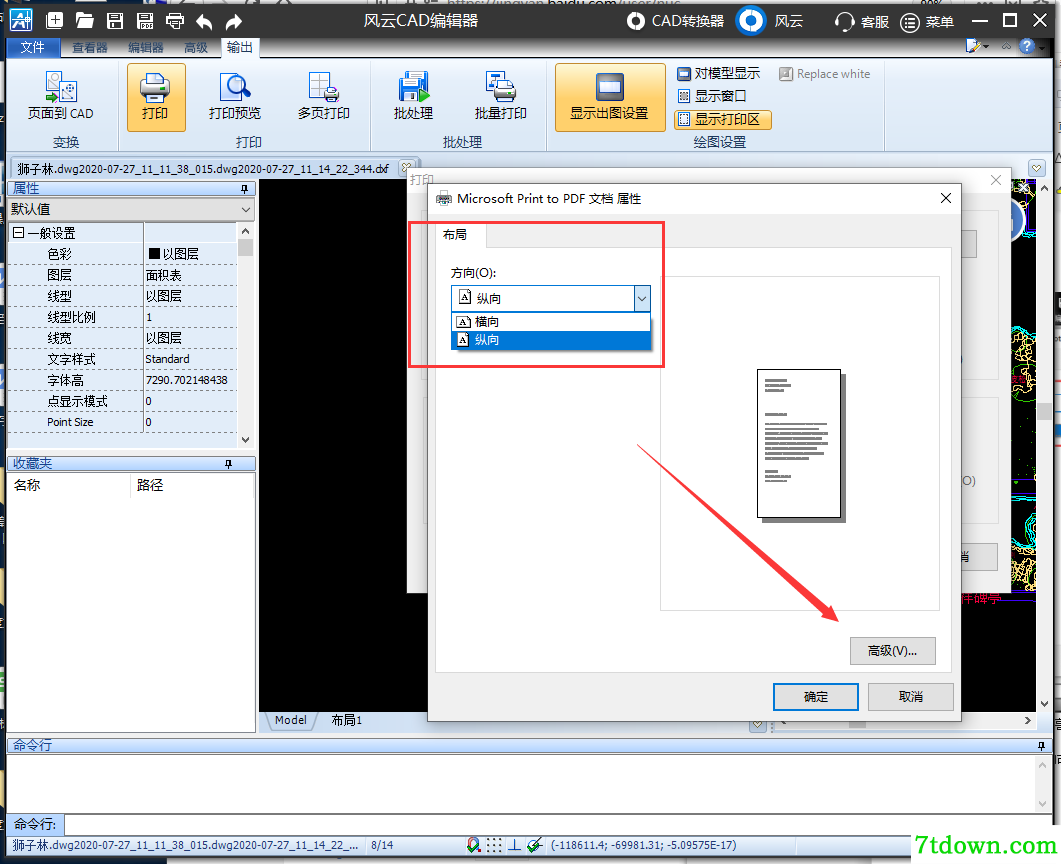Click 取消 in the PDF properties dialog
The image size is (1061, 864).
(910, 696)
